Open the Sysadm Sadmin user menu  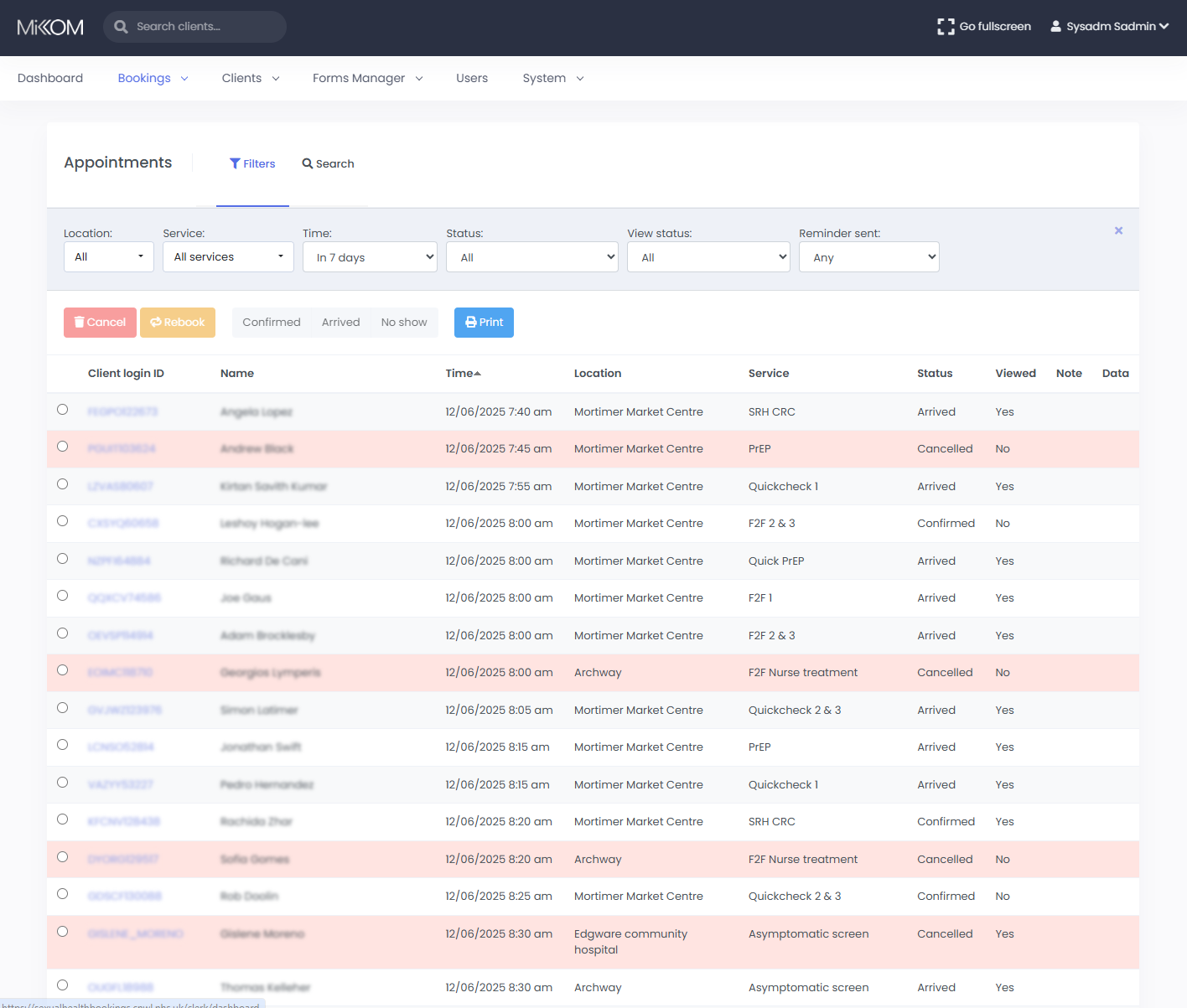click(1109, 27)
